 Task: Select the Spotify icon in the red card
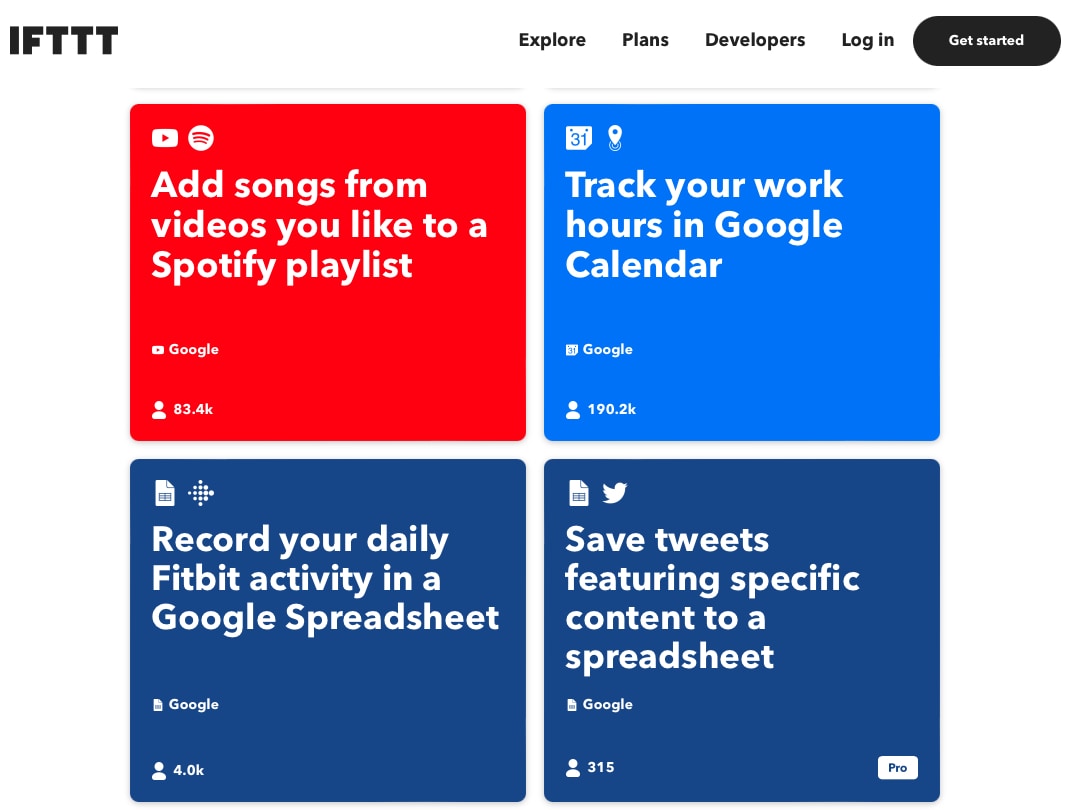point(201,138)
